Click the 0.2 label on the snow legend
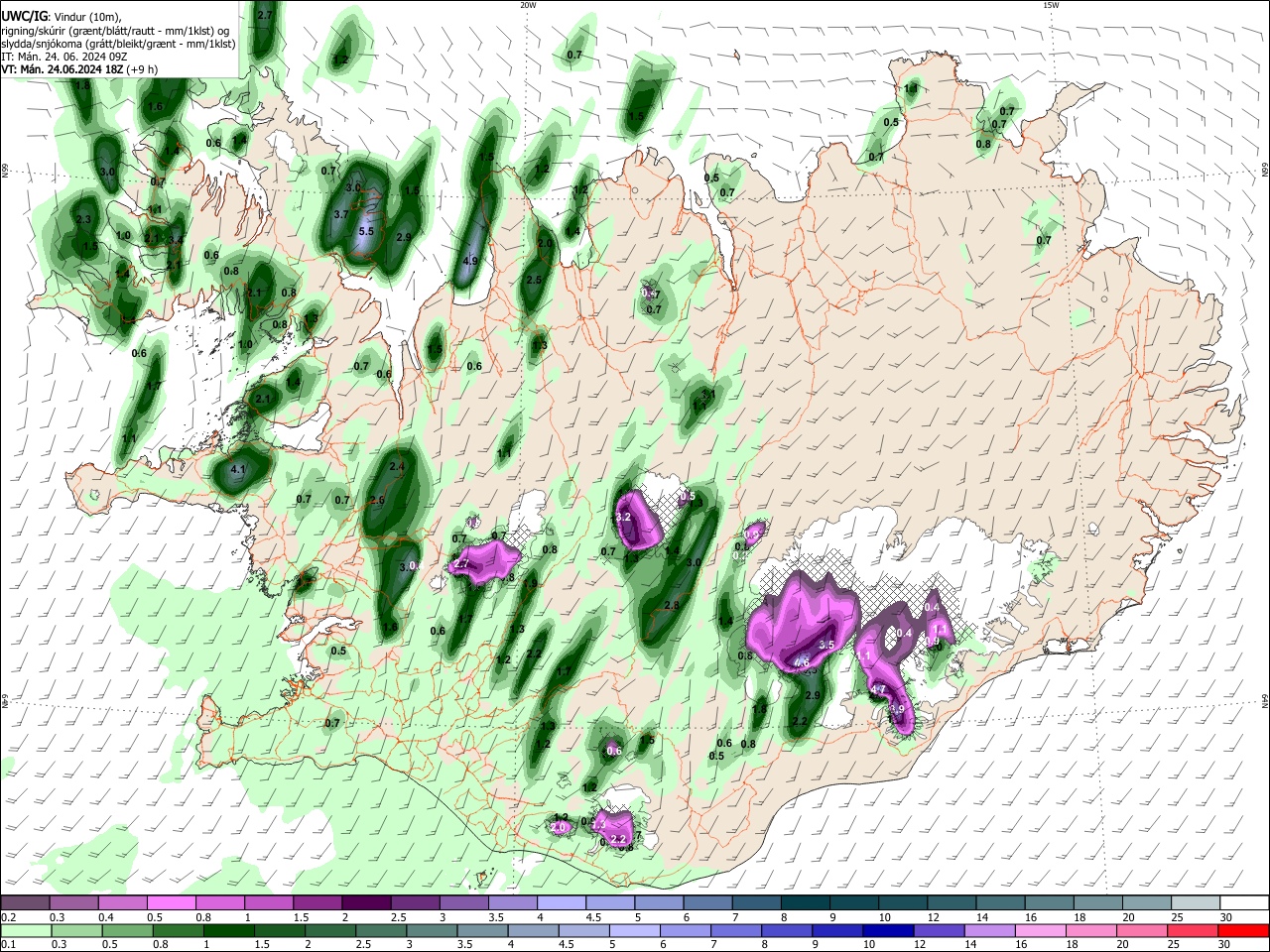 (7, 917)
